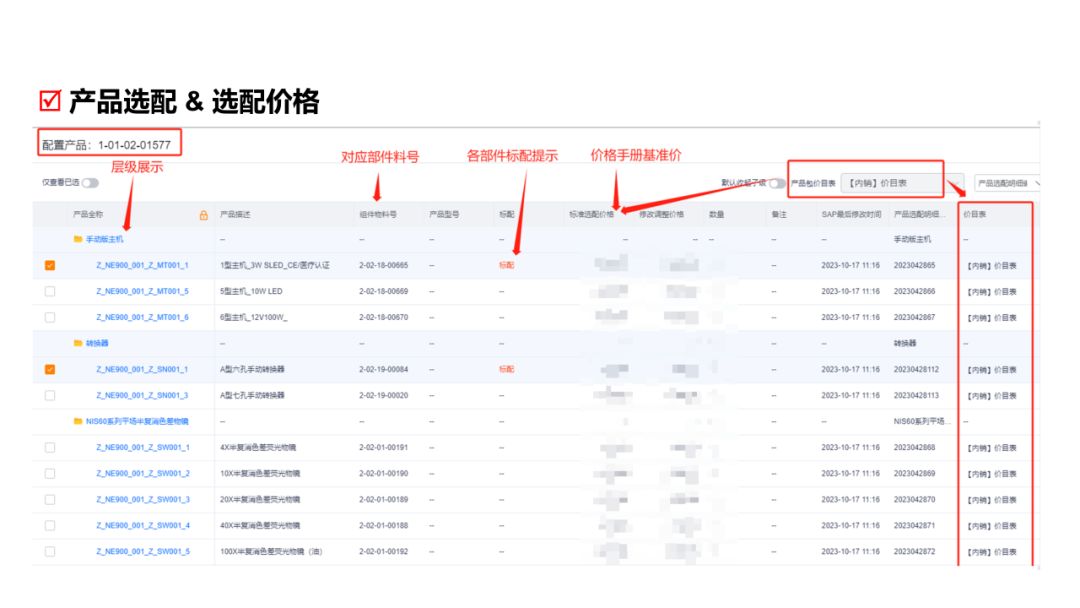Click description 5型主机_10W LED
This screenshot has height=608, width=1080.
(251, 291)
